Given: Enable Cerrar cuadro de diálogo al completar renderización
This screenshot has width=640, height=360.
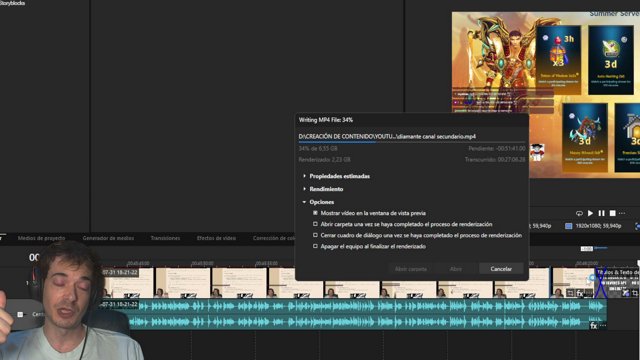Looking at the screenshot, I should (x=315, y=235).
